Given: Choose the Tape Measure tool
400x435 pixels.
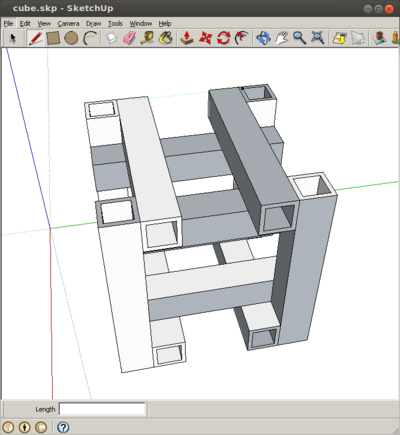Looking at the screenshot, I should [147, 38].
